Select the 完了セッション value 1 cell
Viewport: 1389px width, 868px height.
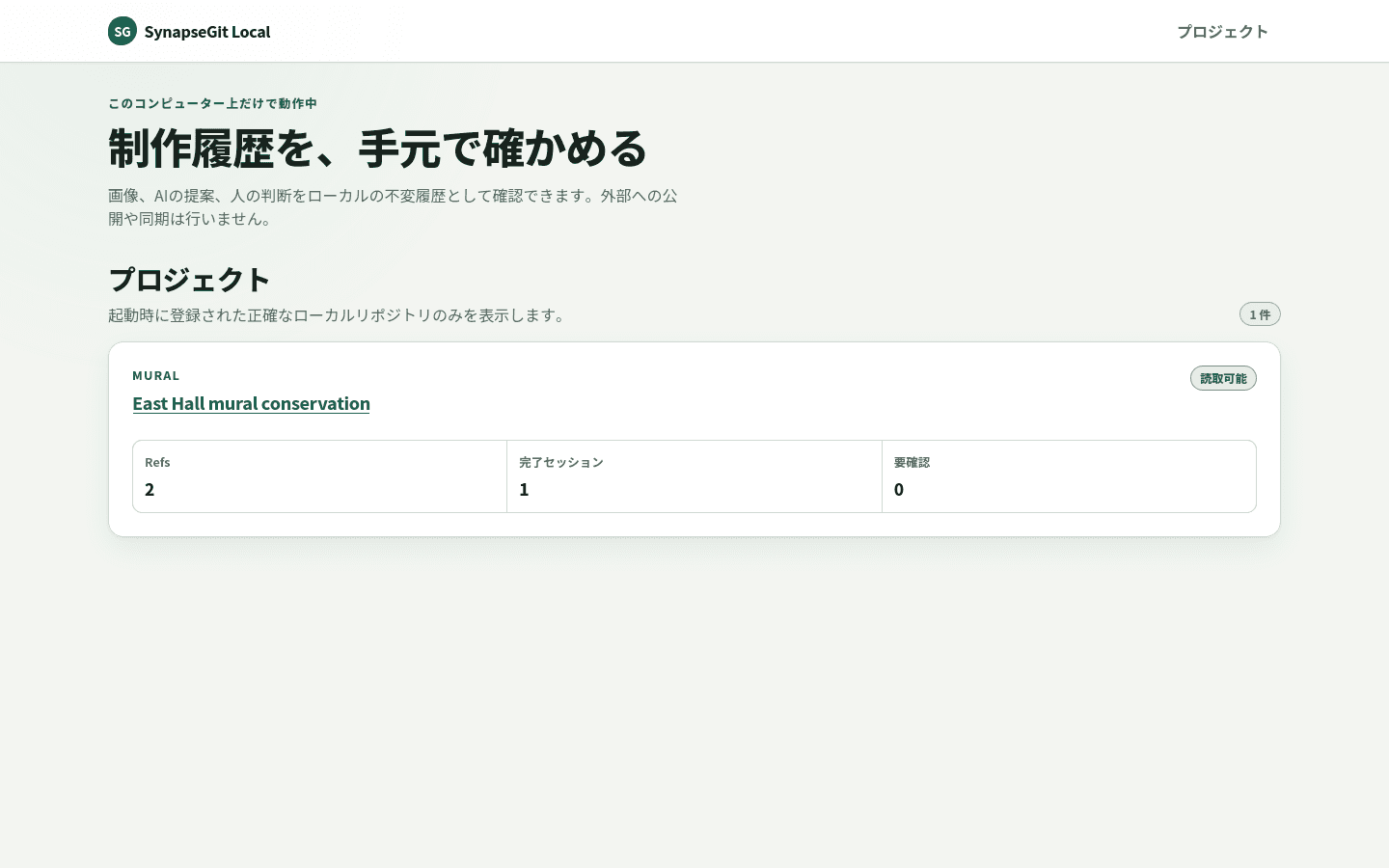(694, 476)
